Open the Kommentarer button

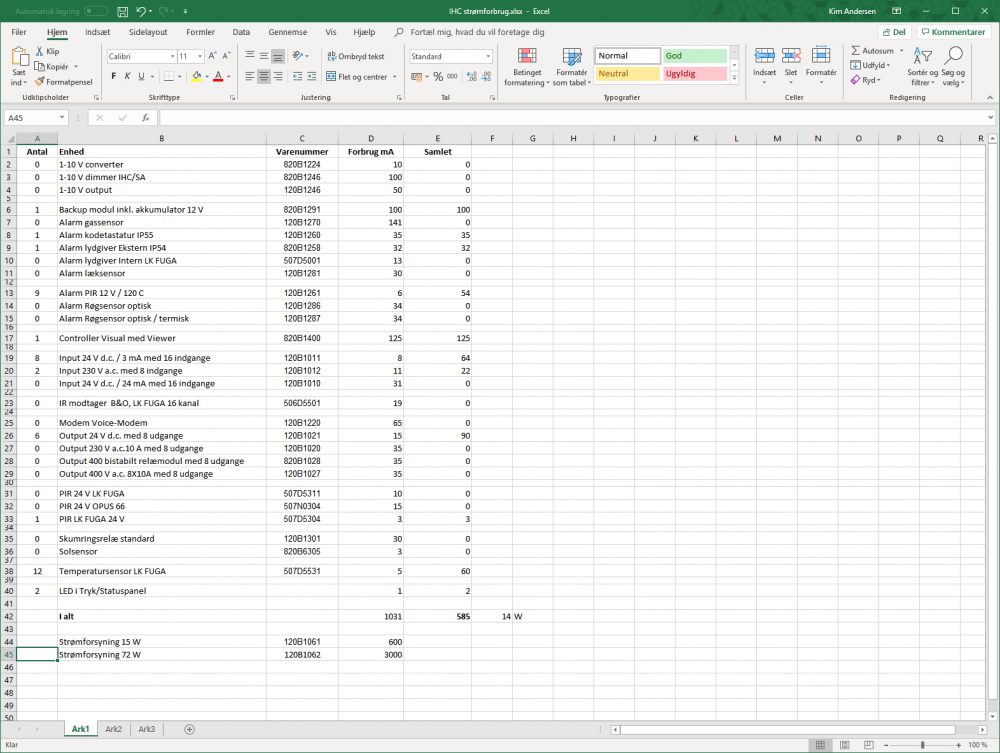[953, 32]
